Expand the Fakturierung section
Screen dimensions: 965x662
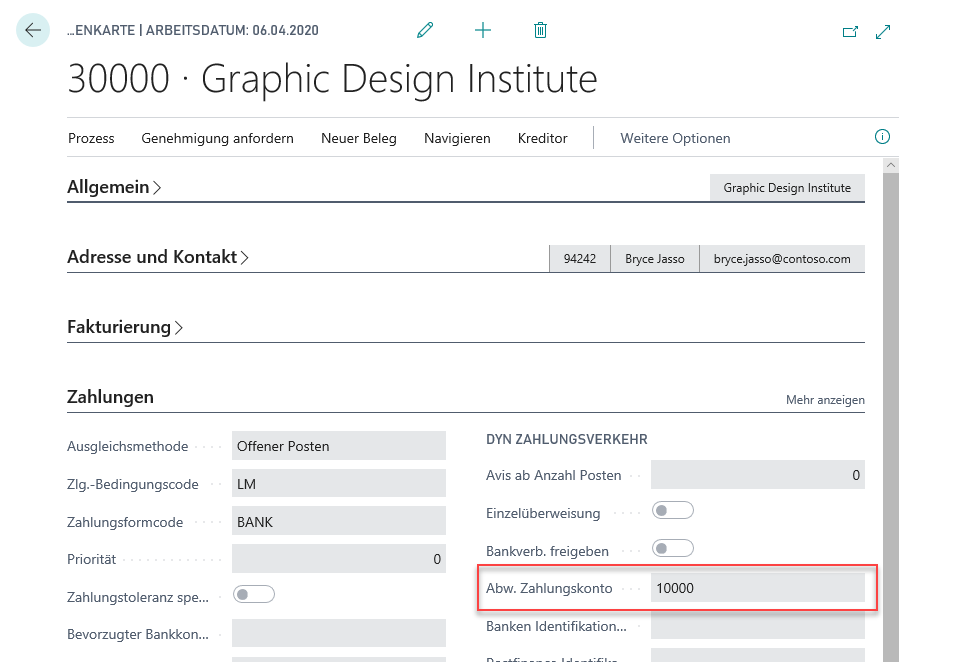coord(125,327)
